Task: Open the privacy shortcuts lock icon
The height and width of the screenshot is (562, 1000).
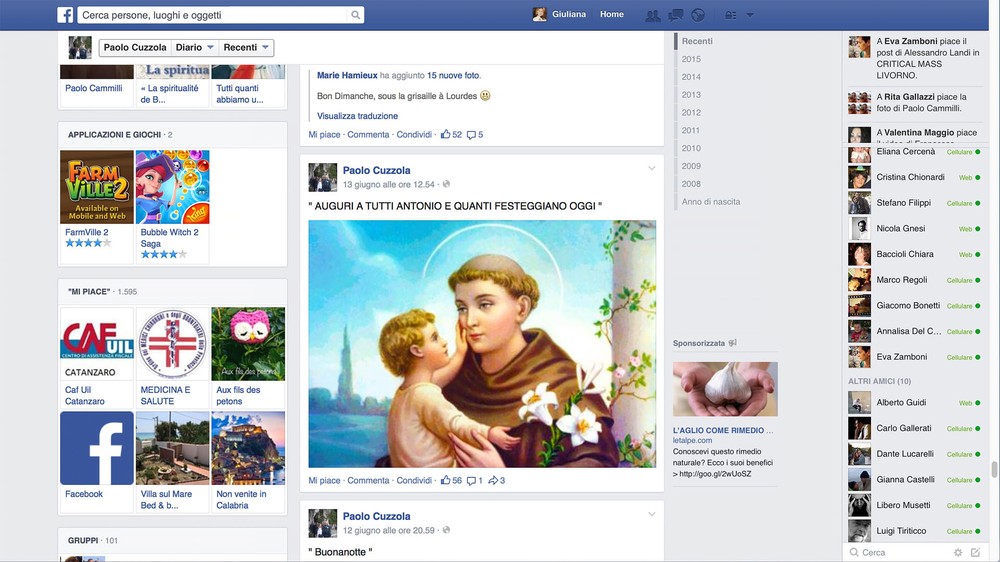Action: (x=731, y=15)
